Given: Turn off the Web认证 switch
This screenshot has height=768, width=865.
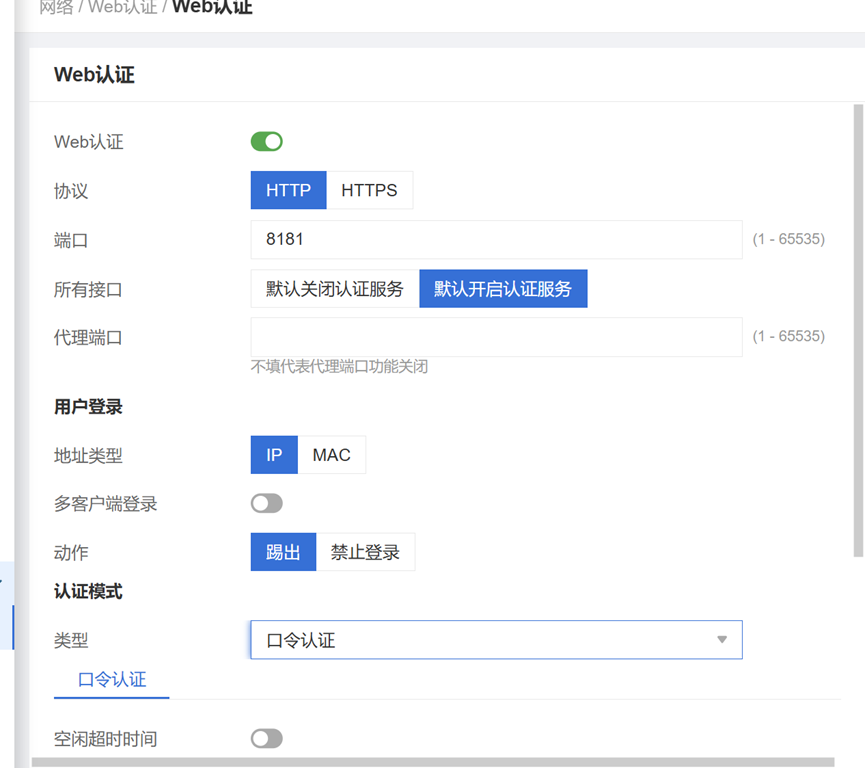Looking at the screenshot, I should point(266,141).
